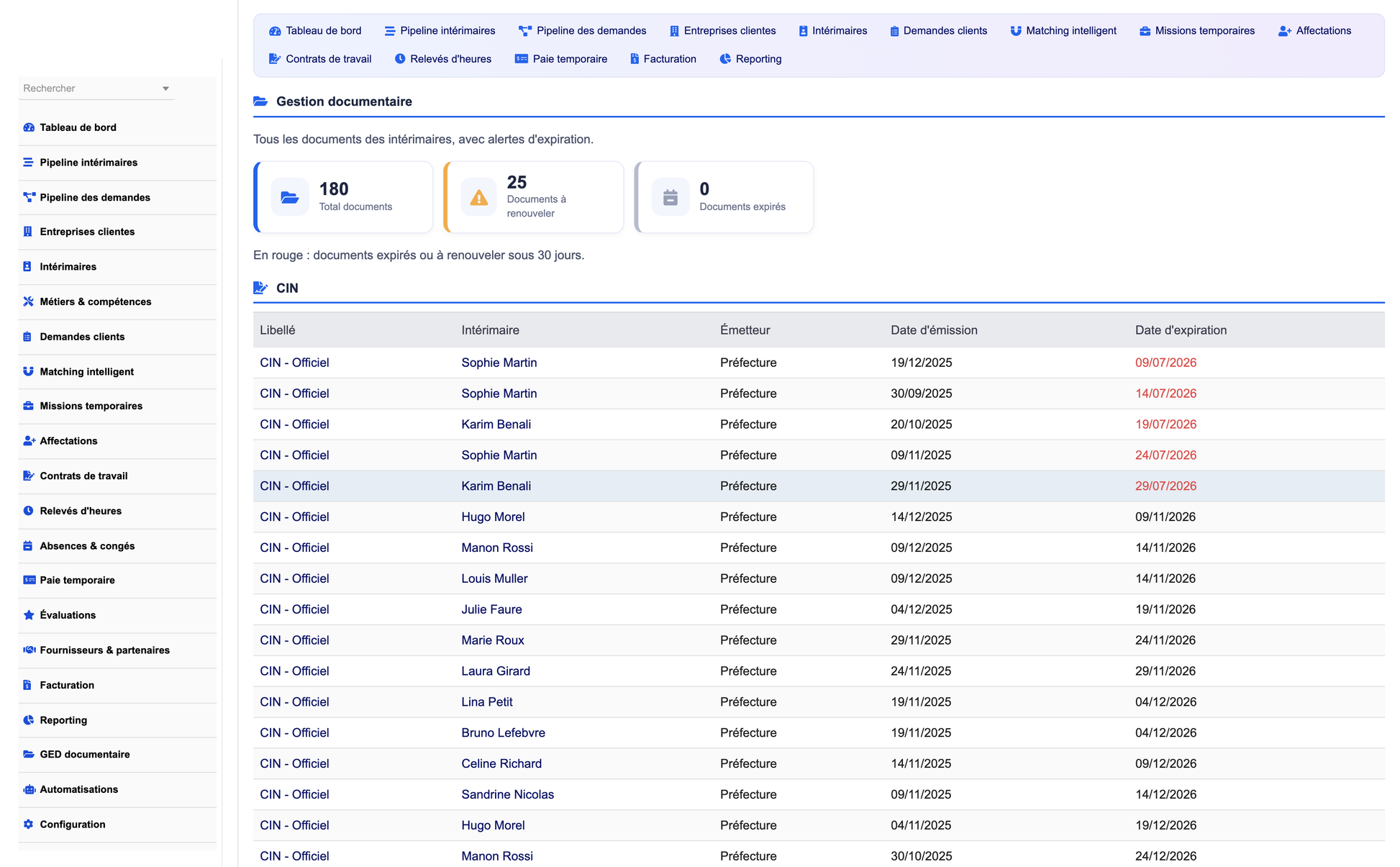Click the 25 Documents à renouveler card
Viewport: 1400px width, 867px height.
(x=534, y=197)
